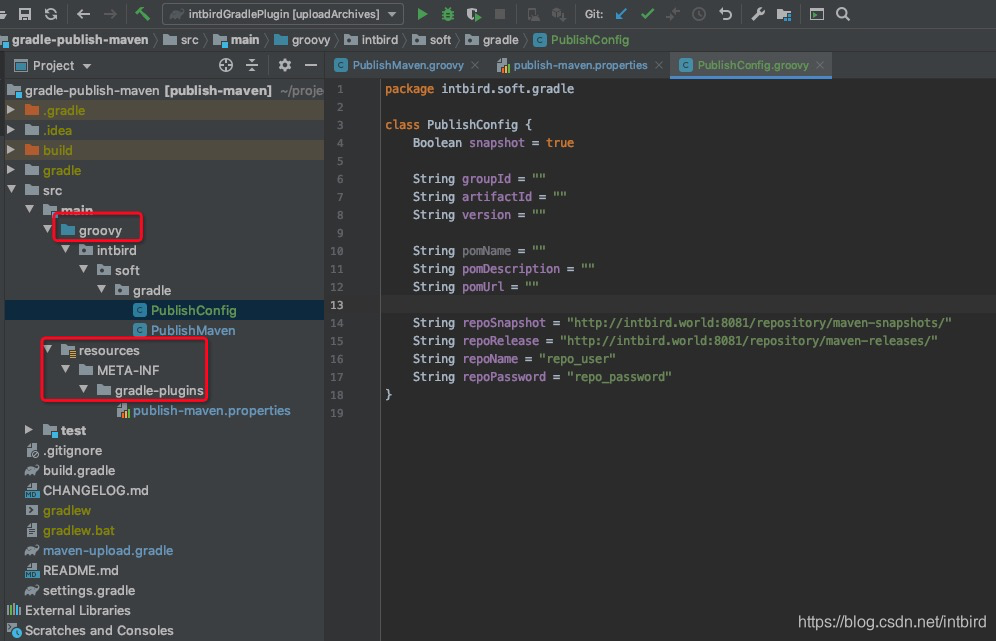
Task: Open settings with the wrench icon
Action: (x=758, y=14)
